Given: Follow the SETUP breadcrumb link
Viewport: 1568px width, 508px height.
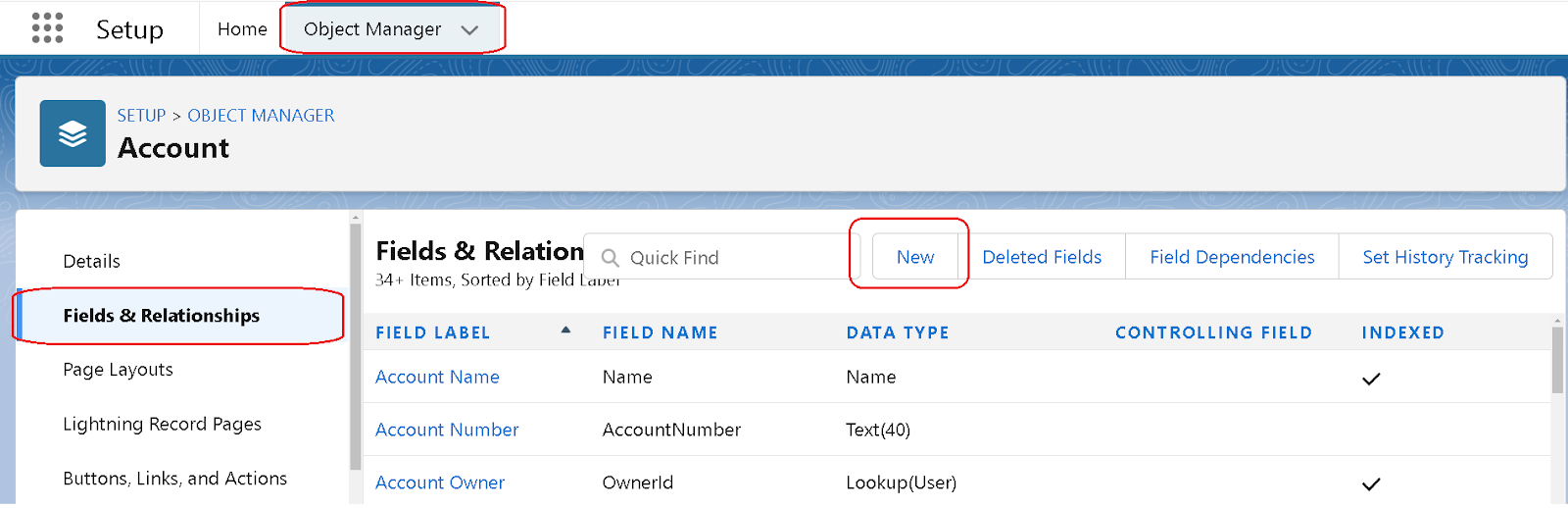Looking at the screenshot, I should [x=141, y=116].
